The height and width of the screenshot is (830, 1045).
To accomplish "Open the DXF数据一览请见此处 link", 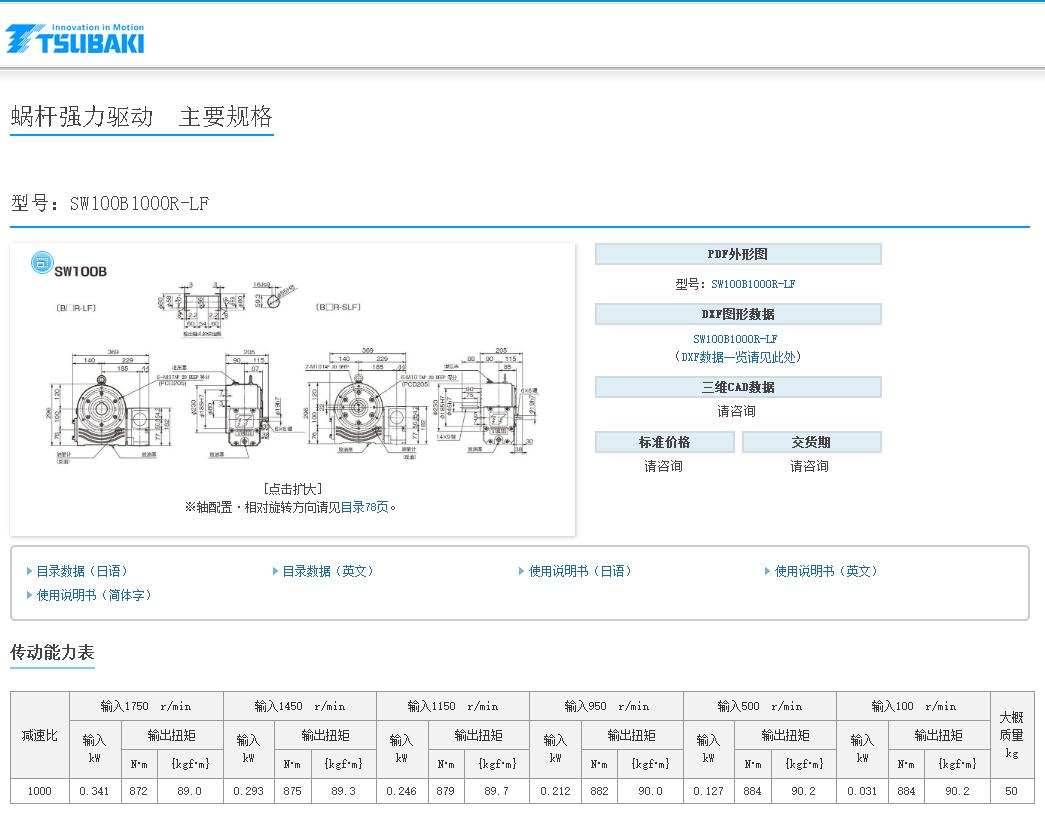I will pyautogui.click(x=737, y=357).
